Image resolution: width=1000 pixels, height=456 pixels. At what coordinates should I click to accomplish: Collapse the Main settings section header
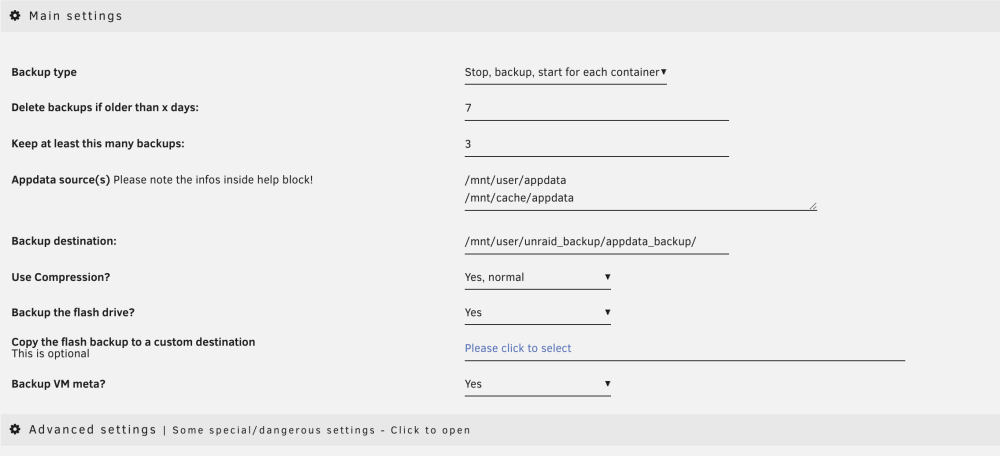[x=500, y=16]
